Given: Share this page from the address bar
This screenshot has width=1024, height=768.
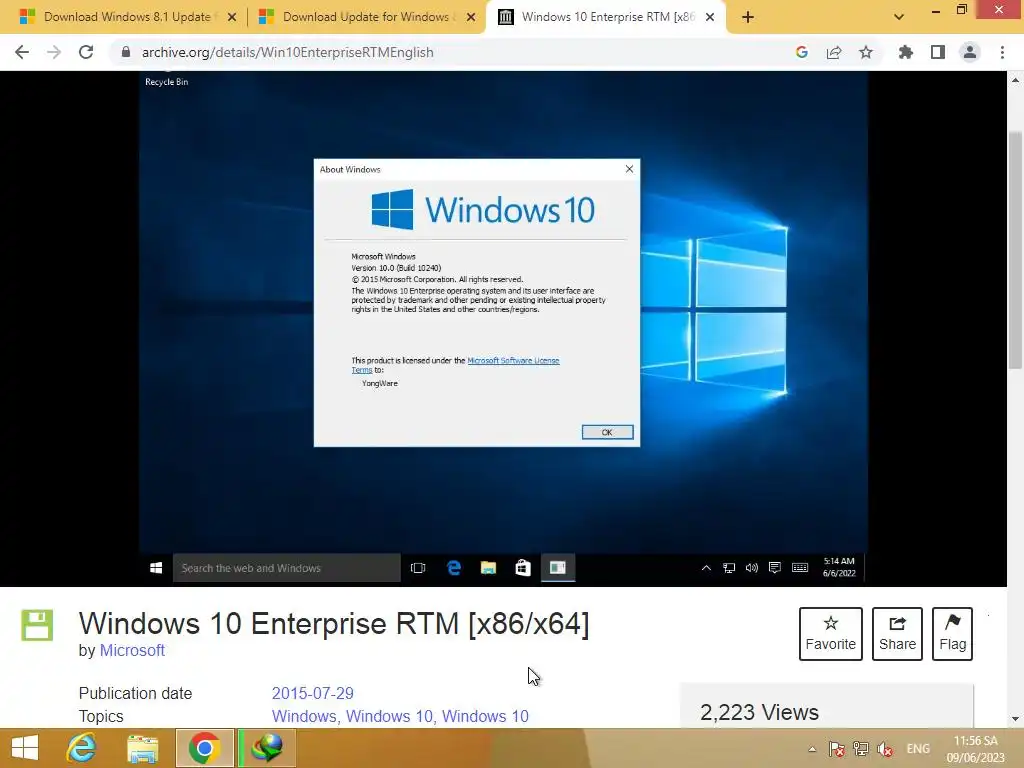Looking at the screenshot, I should (834, 52).
